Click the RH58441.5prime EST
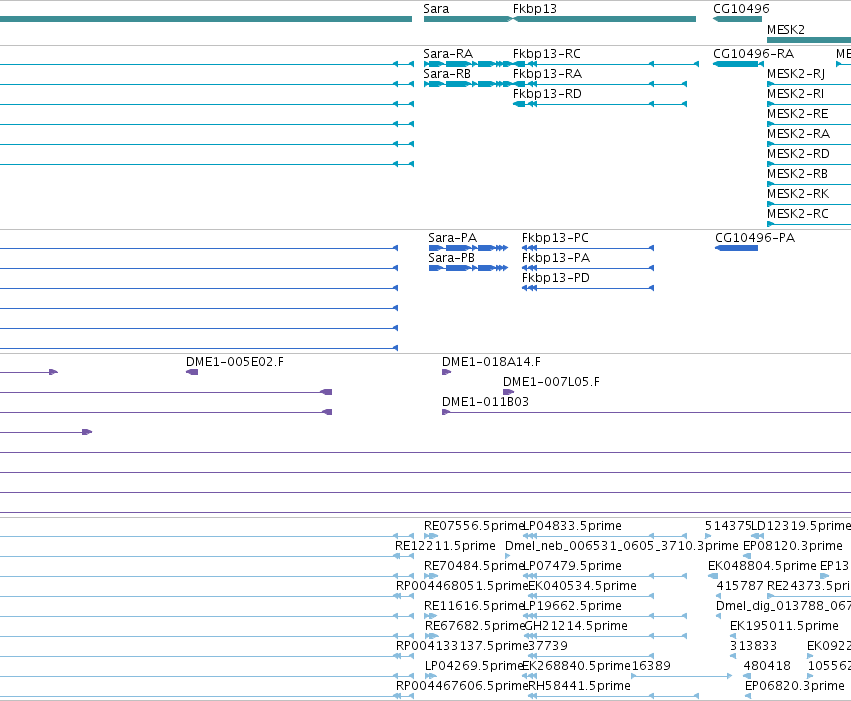The width and height of the screenshot is (851, 701). point(613,697)
